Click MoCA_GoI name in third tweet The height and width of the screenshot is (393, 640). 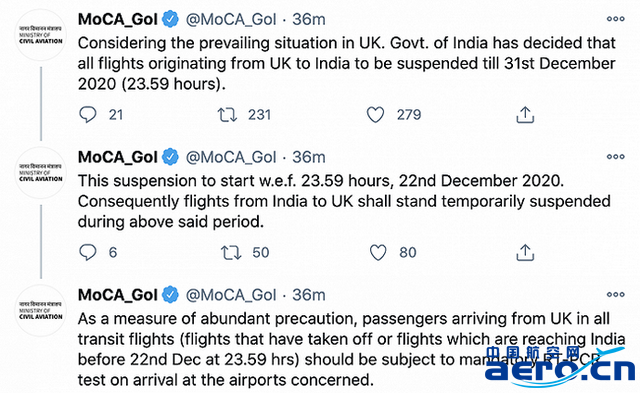click(118, 295)
